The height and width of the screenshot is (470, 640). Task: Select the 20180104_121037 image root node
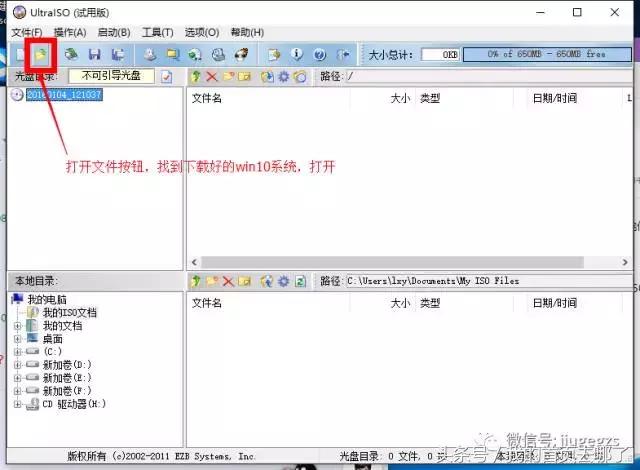coord(64,95)
